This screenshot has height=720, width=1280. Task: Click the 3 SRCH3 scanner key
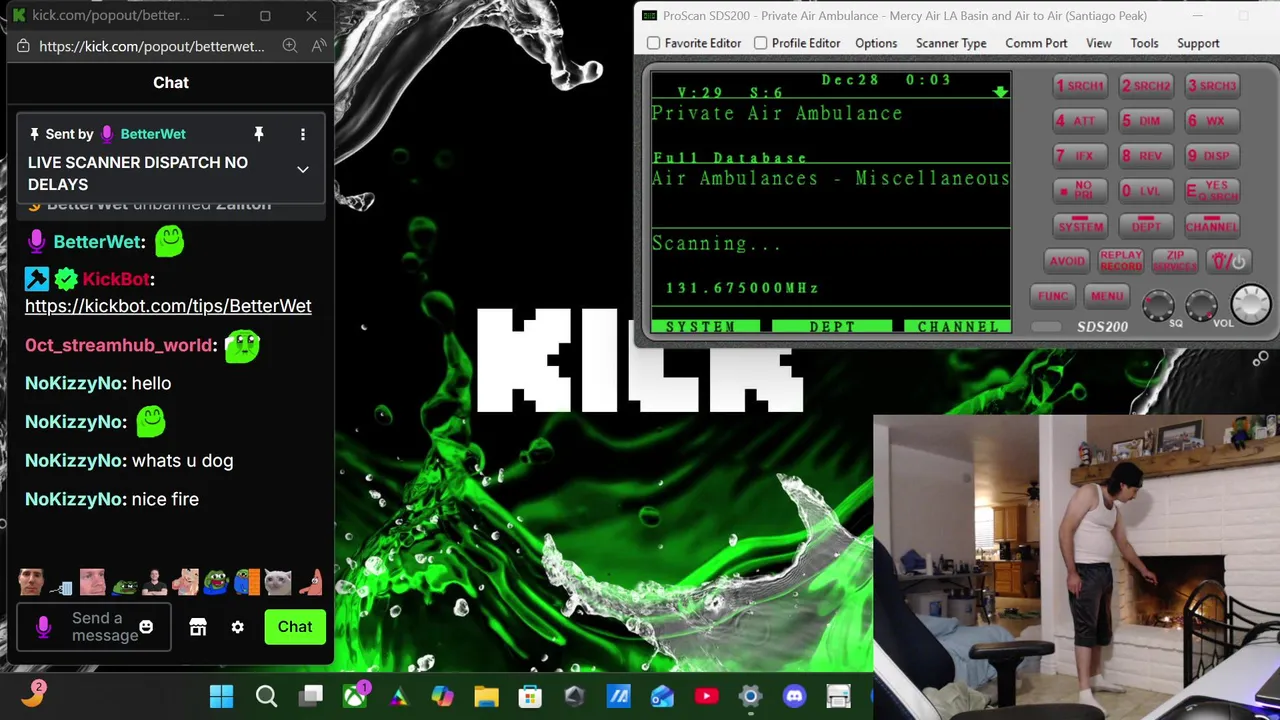[1212, 86]
